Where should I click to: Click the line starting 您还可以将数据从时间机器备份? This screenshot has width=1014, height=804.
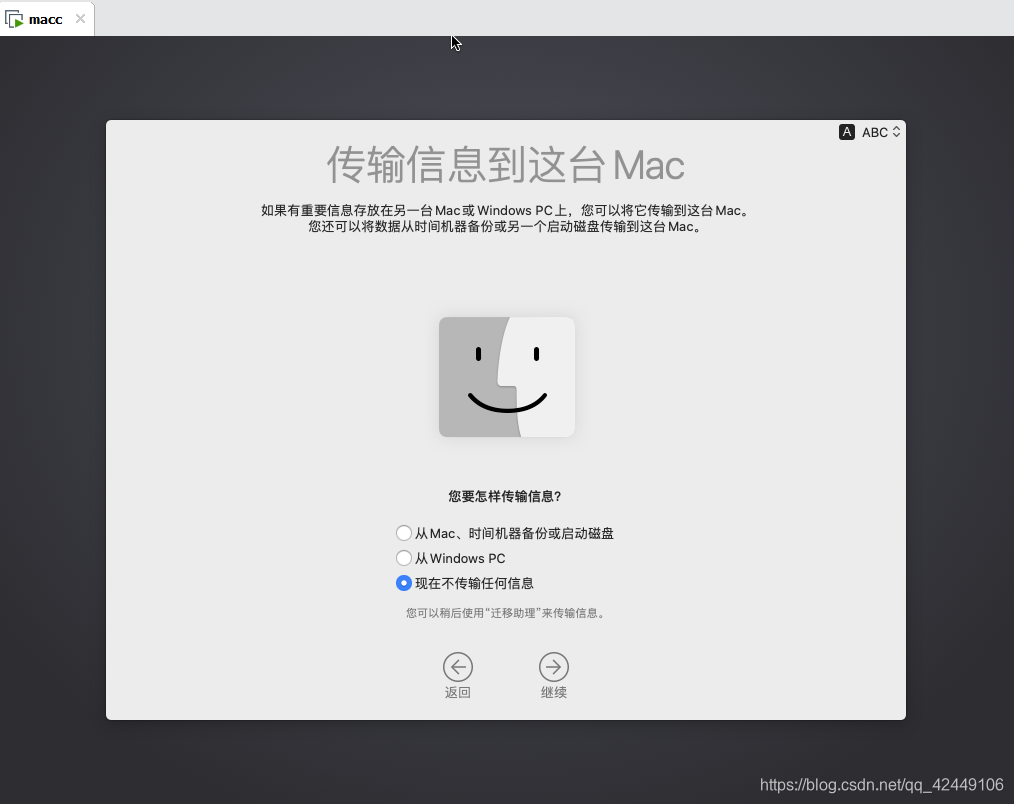click(506, 226)
